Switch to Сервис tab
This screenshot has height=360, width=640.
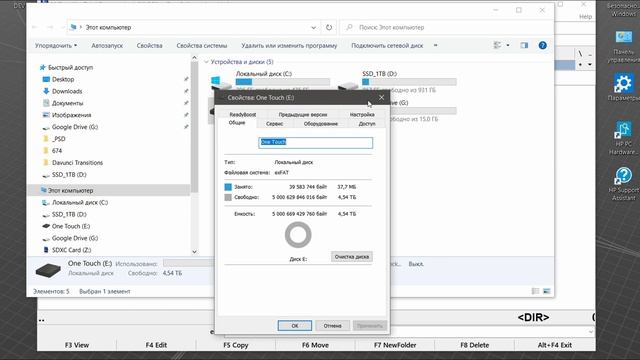(274, 123)
